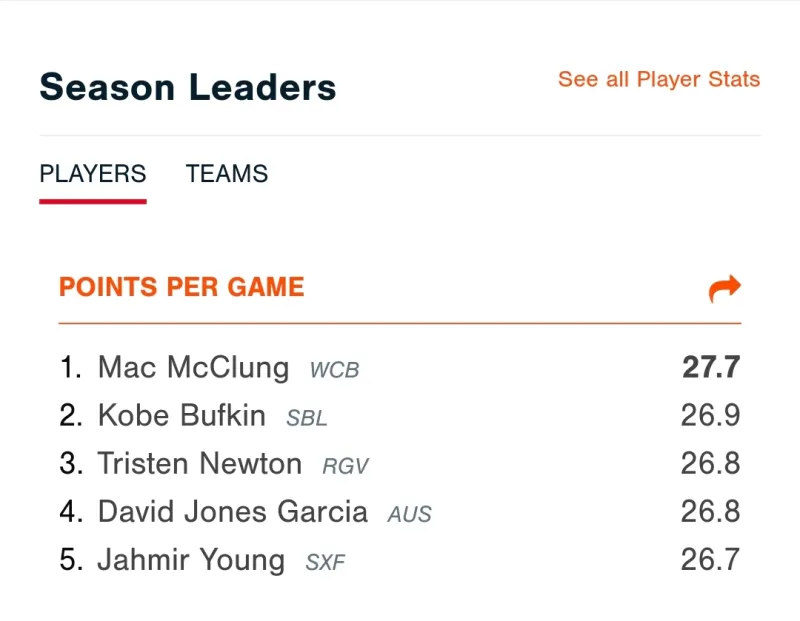This screenshot has height=621, width=800.
Task: Click Mac McClung's 27.7 points value
Action: point(711,368)
